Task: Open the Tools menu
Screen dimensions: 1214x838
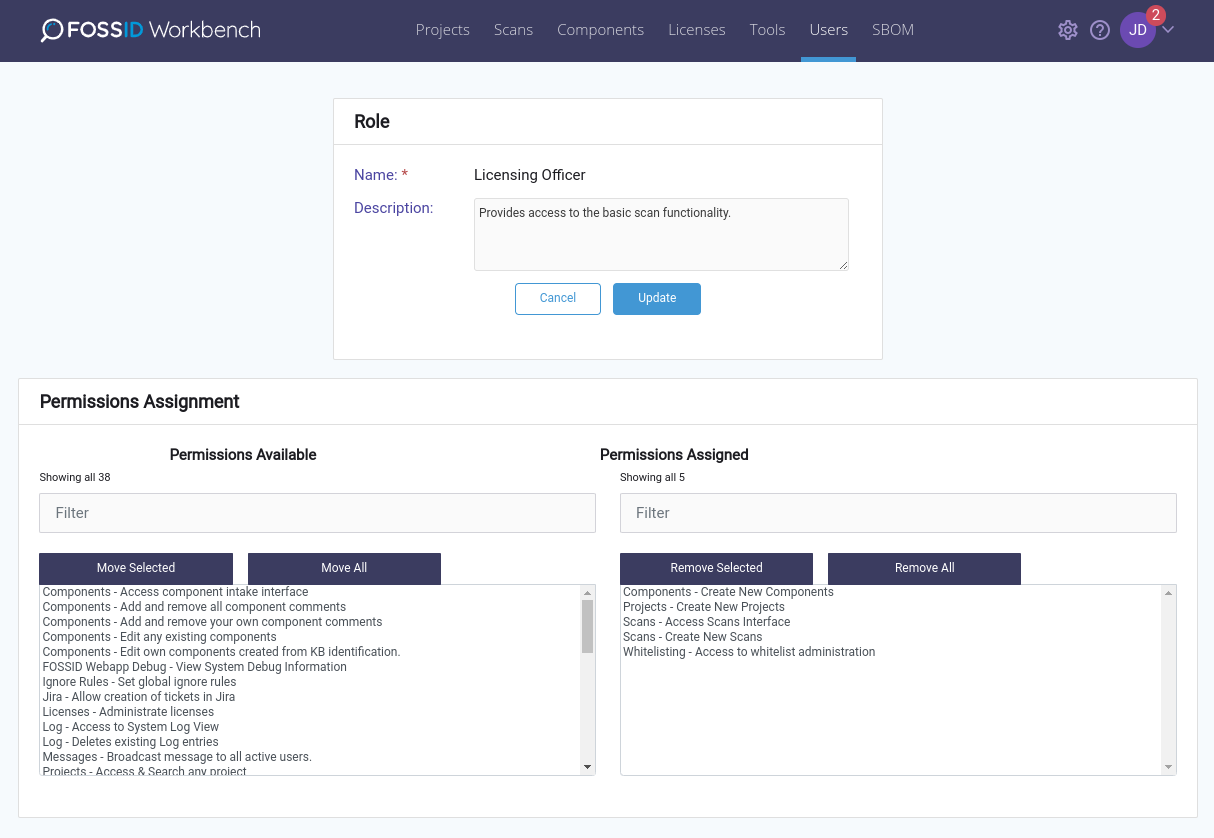Action: tap(767, 30)
